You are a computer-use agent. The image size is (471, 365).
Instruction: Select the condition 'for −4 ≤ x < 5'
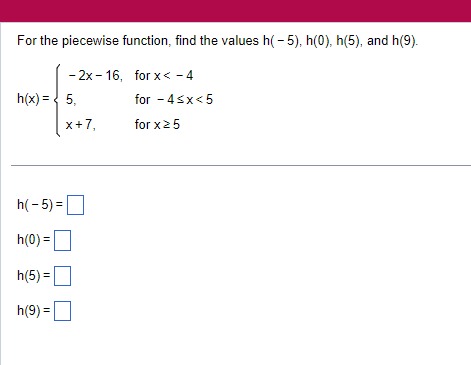(x=174, y=99)
